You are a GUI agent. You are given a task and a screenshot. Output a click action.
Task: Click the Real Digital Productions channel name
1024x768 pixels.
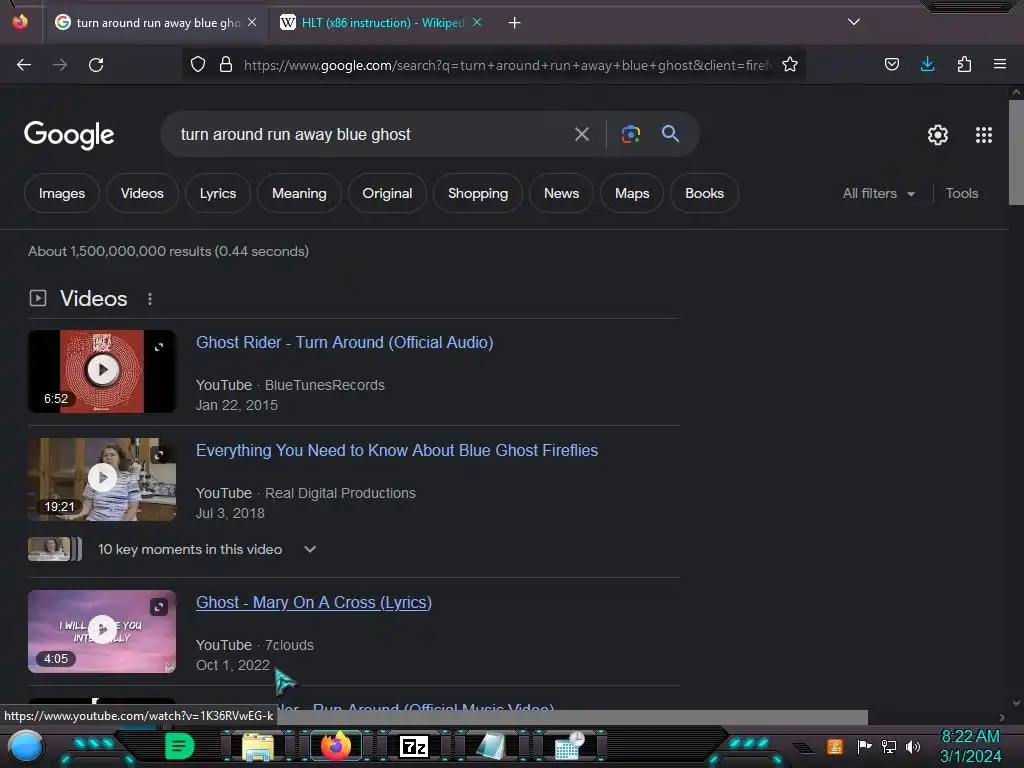(x=340, y=493)
